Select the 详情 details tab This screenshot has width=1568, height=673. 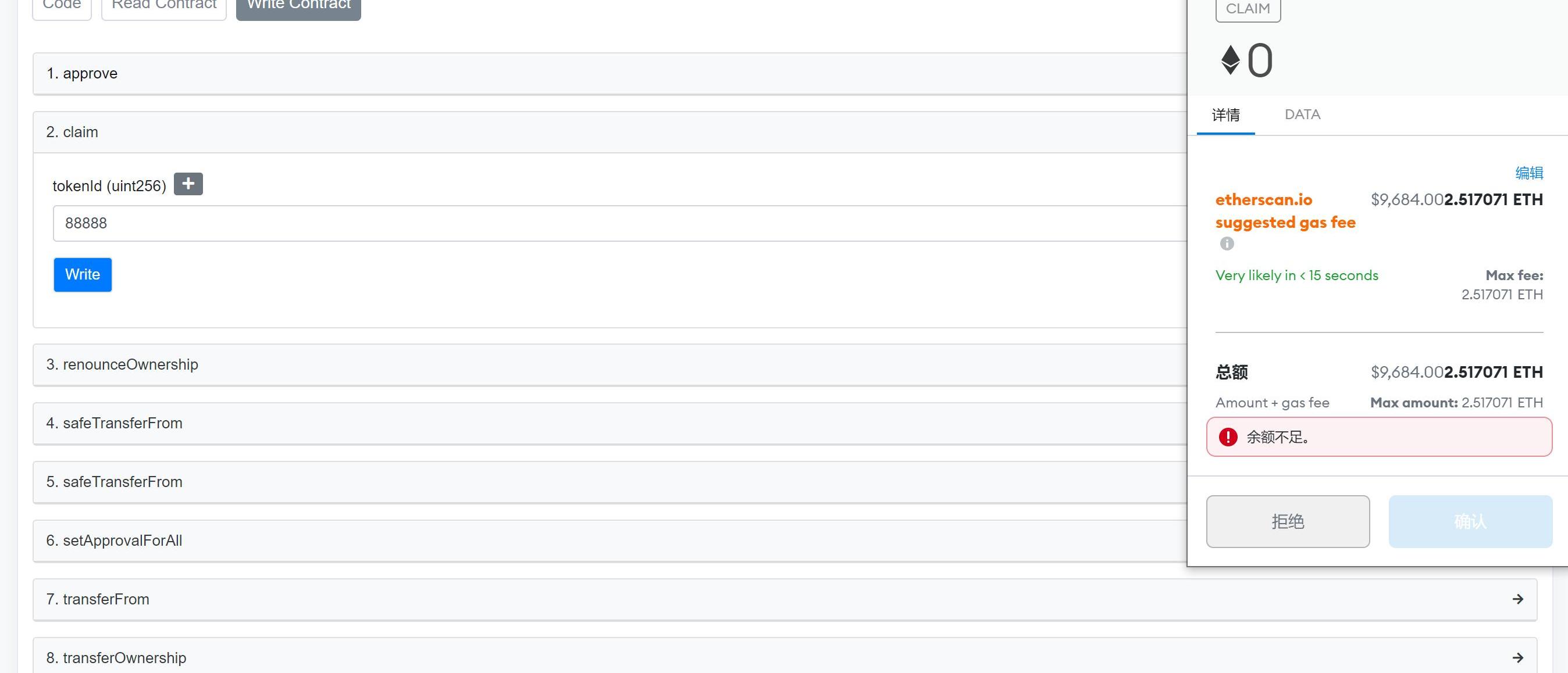1225,115
